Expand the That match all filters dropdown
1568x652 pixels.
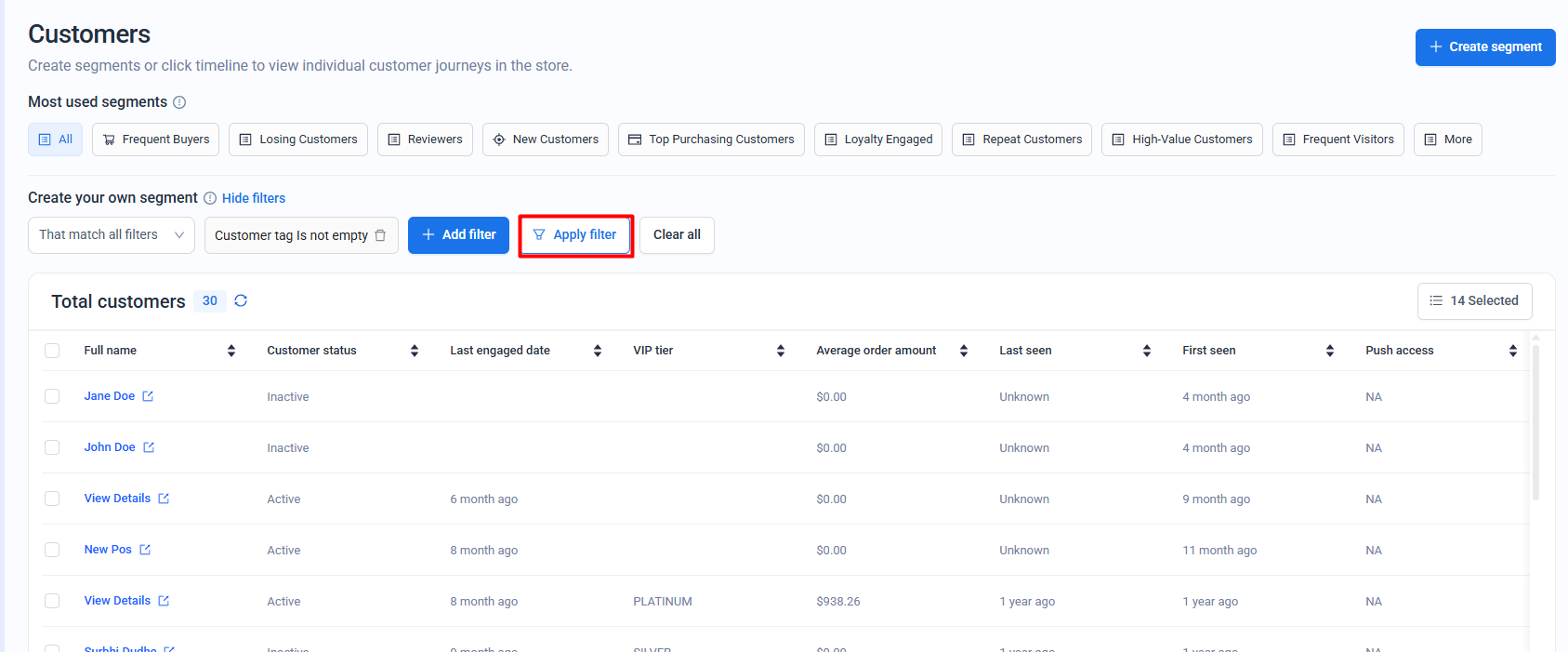click(x=112, y=235)
